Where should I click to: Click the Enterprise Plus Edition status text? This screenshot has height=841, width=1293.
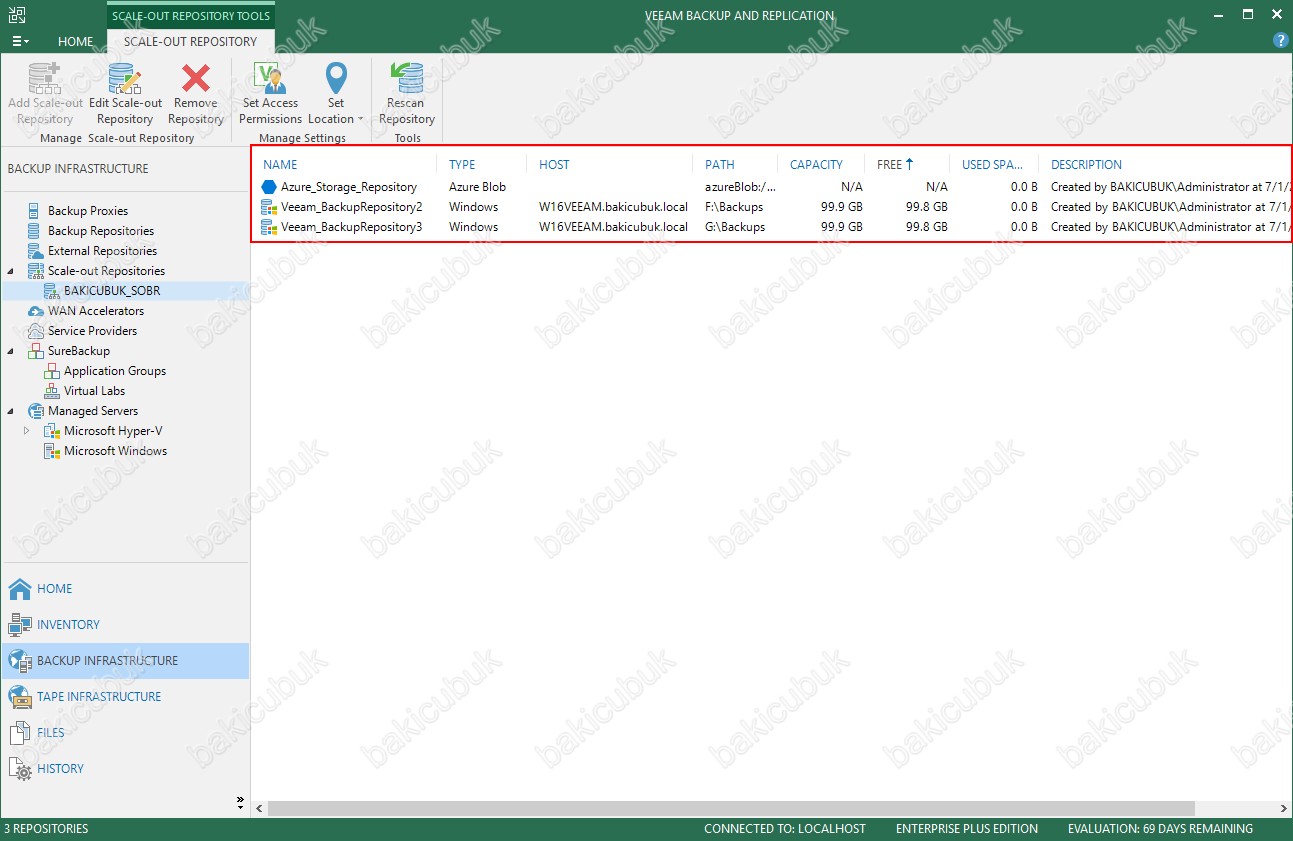(x=967, y=829)
